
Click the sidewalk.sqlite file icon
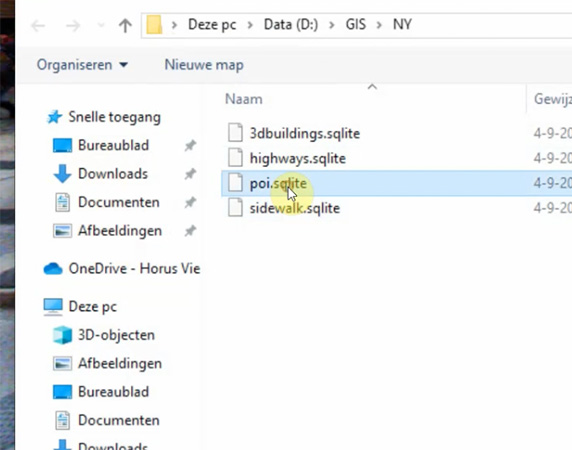[x=235, y=207]
